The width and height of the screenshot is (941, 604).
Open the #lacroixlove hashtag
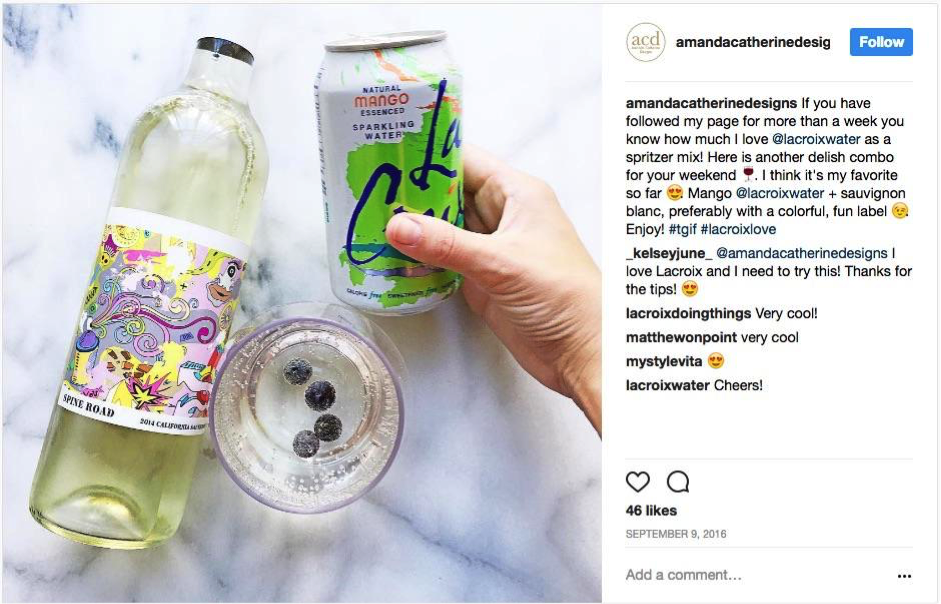click(738, 229)
